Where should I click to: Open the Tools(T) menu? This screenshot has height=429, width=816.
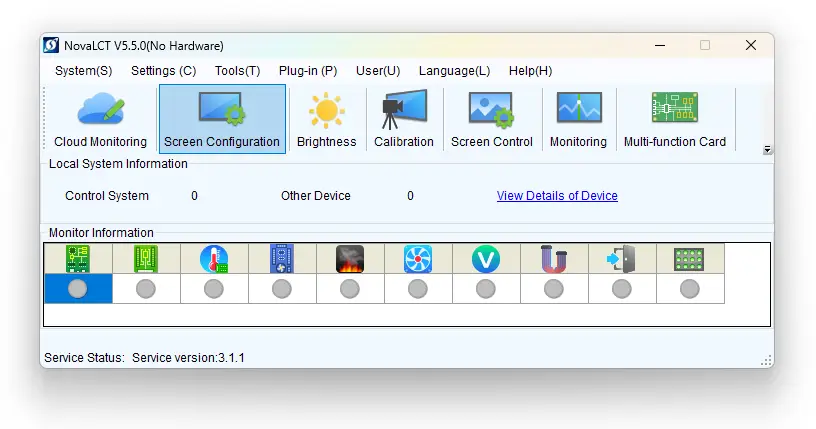point(237,71)
